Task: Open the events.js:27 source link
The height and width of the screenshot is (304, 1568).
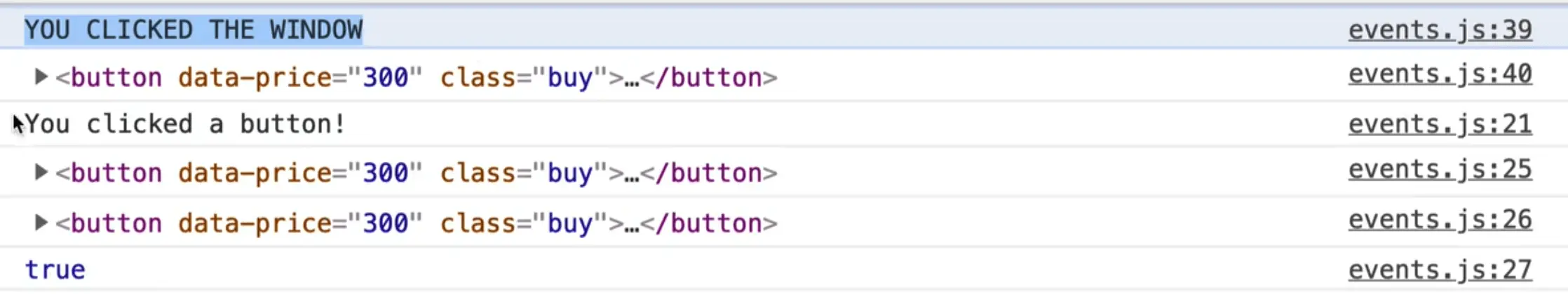Action: tap(1440, 270)
